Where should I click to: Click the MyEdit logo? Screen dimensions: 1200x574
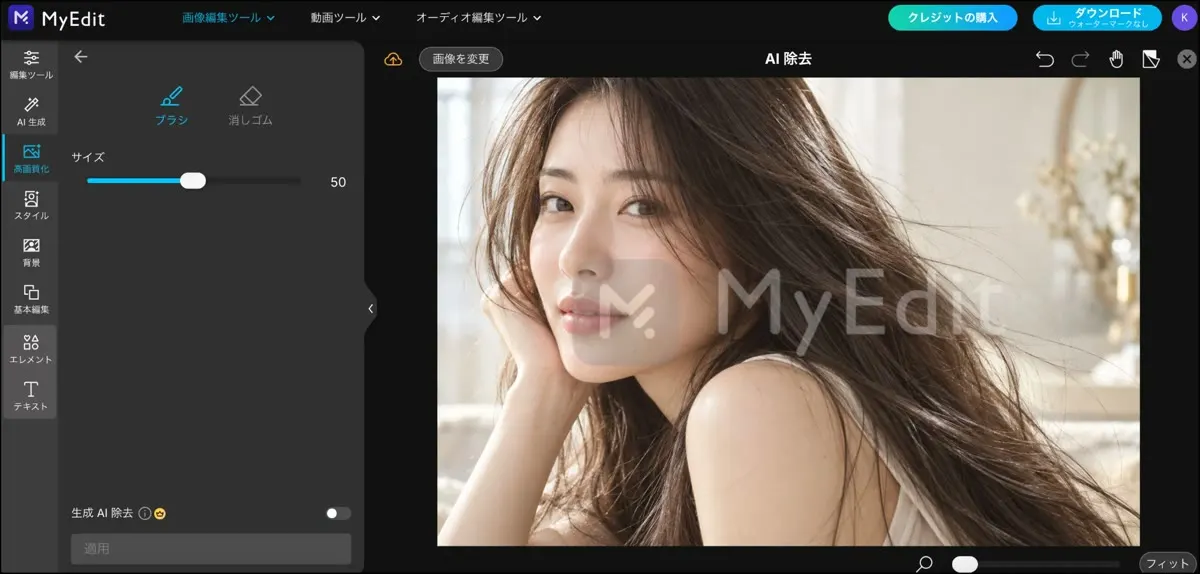[55, 18]
